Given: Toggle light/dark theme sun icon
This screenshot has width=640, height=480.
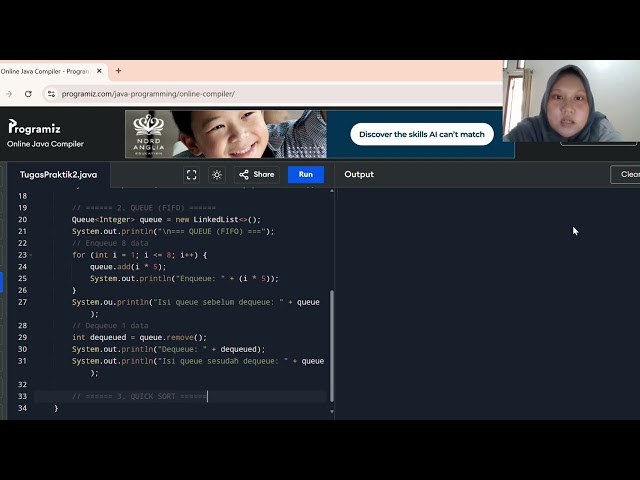Looking at the screenshot, I should click(217, 175).
